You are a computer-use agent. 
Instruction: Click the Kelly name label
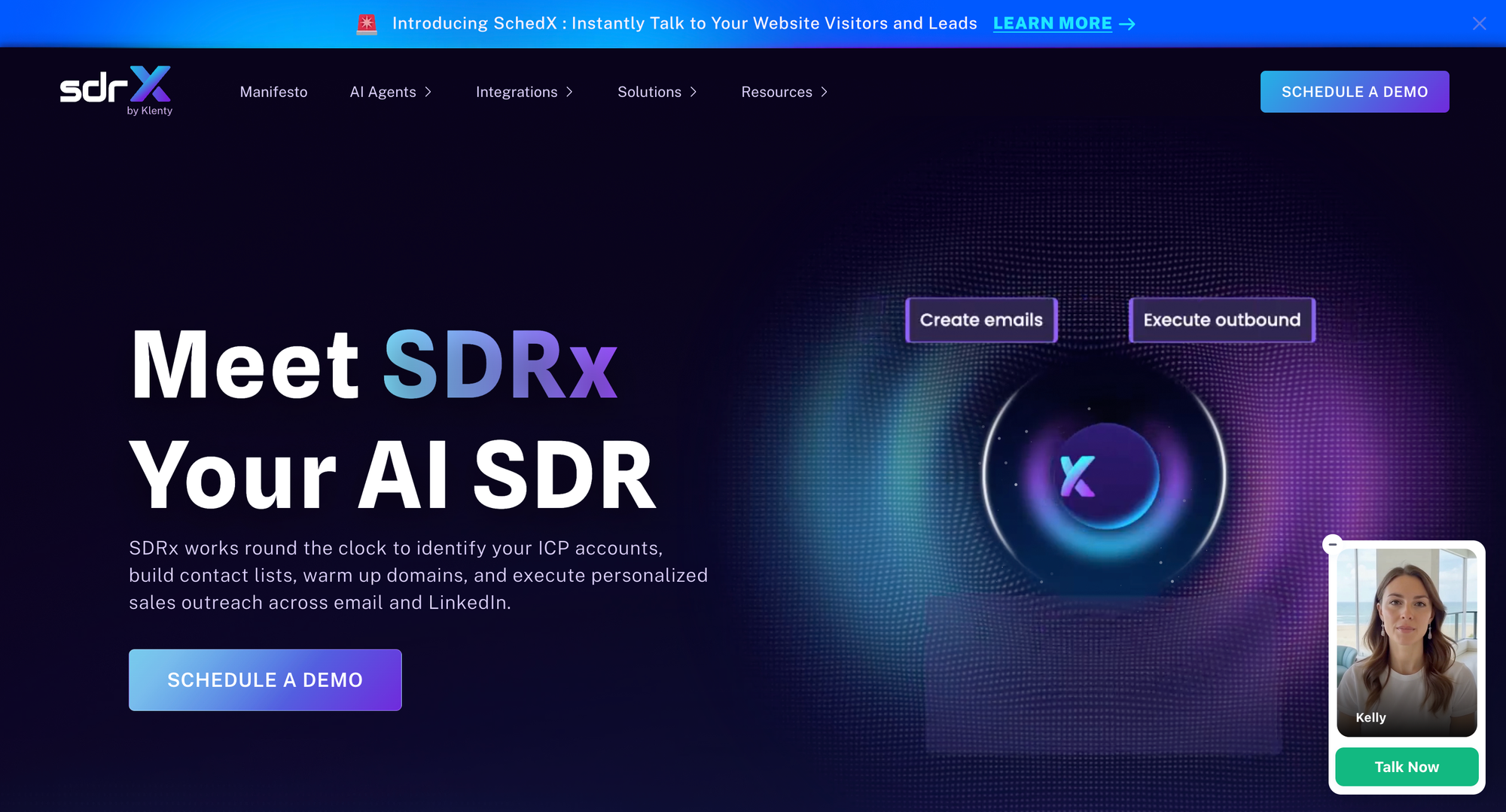click(1370, 717)
